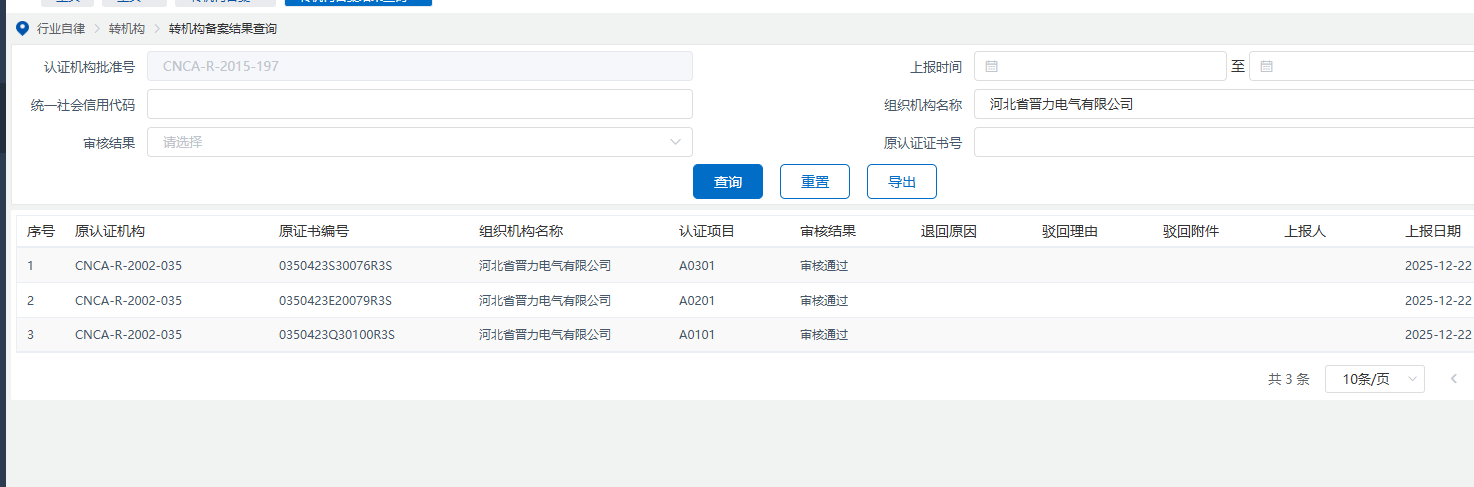Focus the 原认证证书号 input field

click(1220, 142)
